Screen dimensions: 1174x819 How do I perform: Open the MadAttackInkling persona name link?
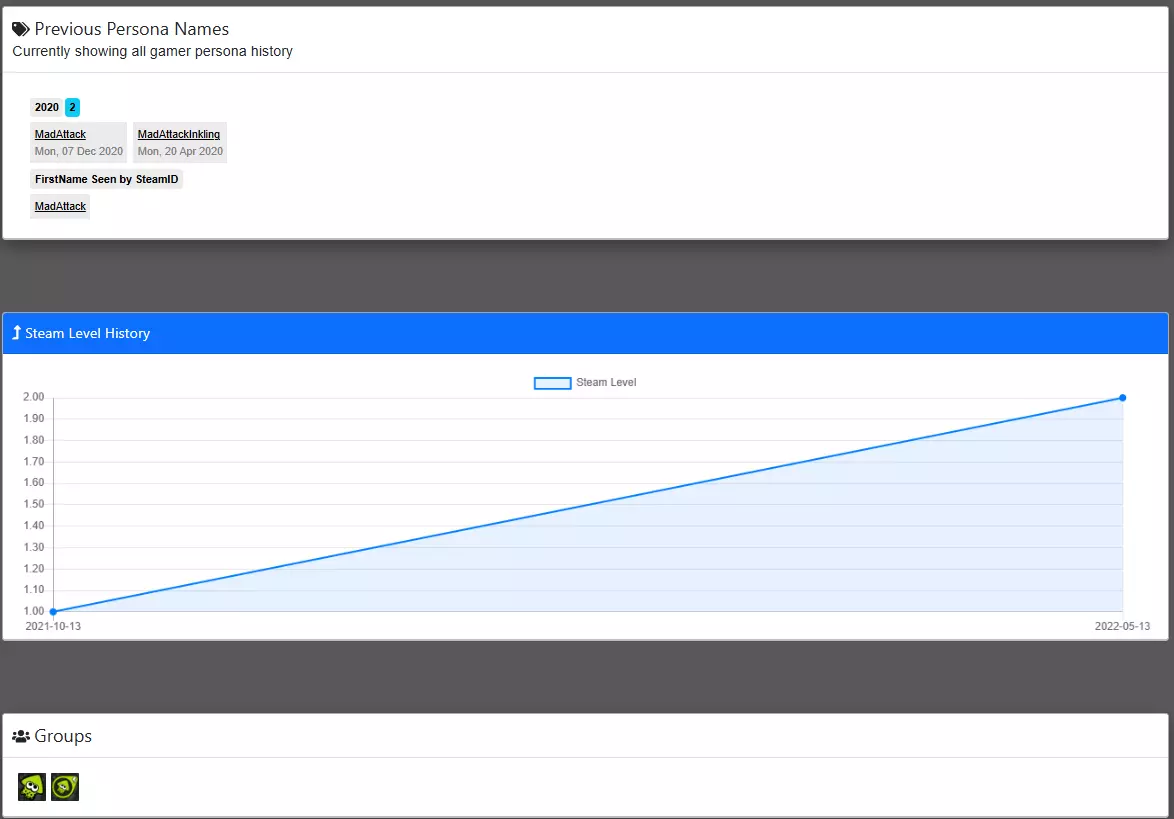coord(179,134)
